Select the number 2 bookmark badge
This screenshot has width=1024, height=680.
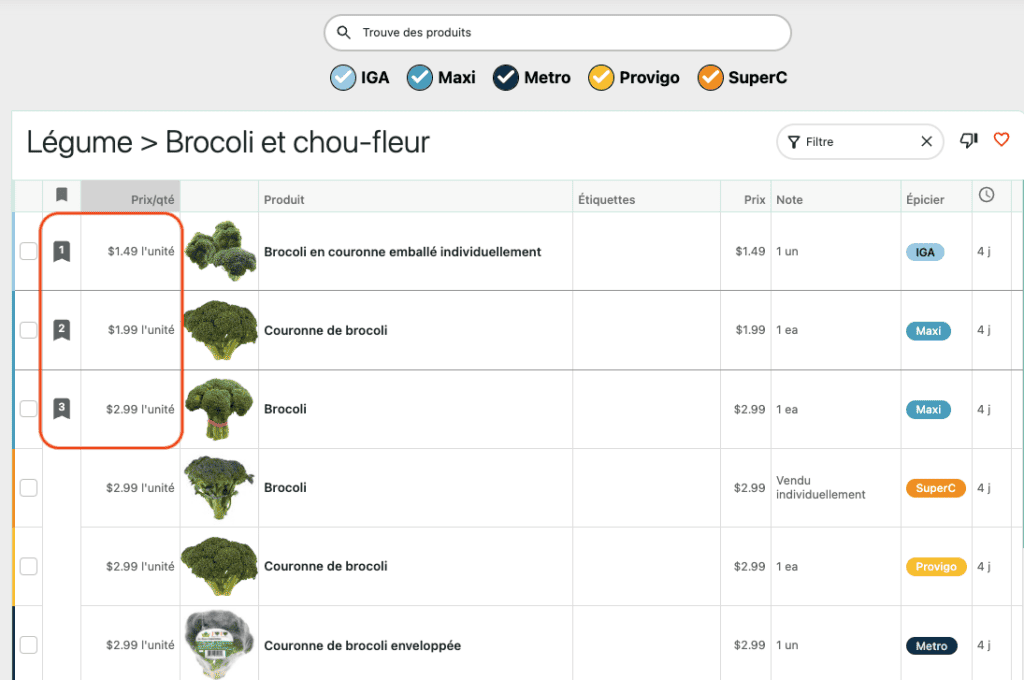(x=62, y=329)
